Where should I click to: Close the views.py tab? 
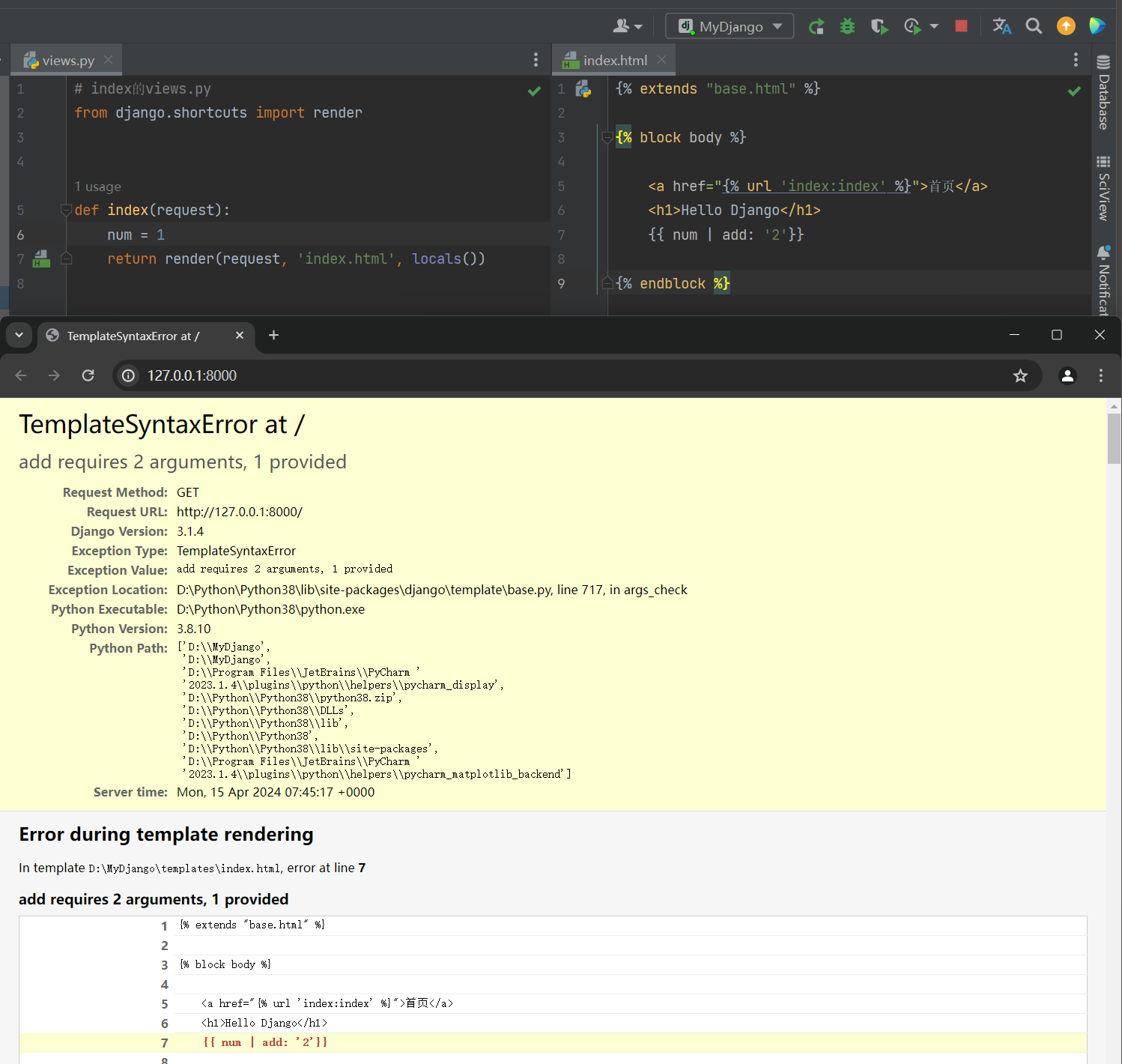pyautogui.click(x=109, y=60)
